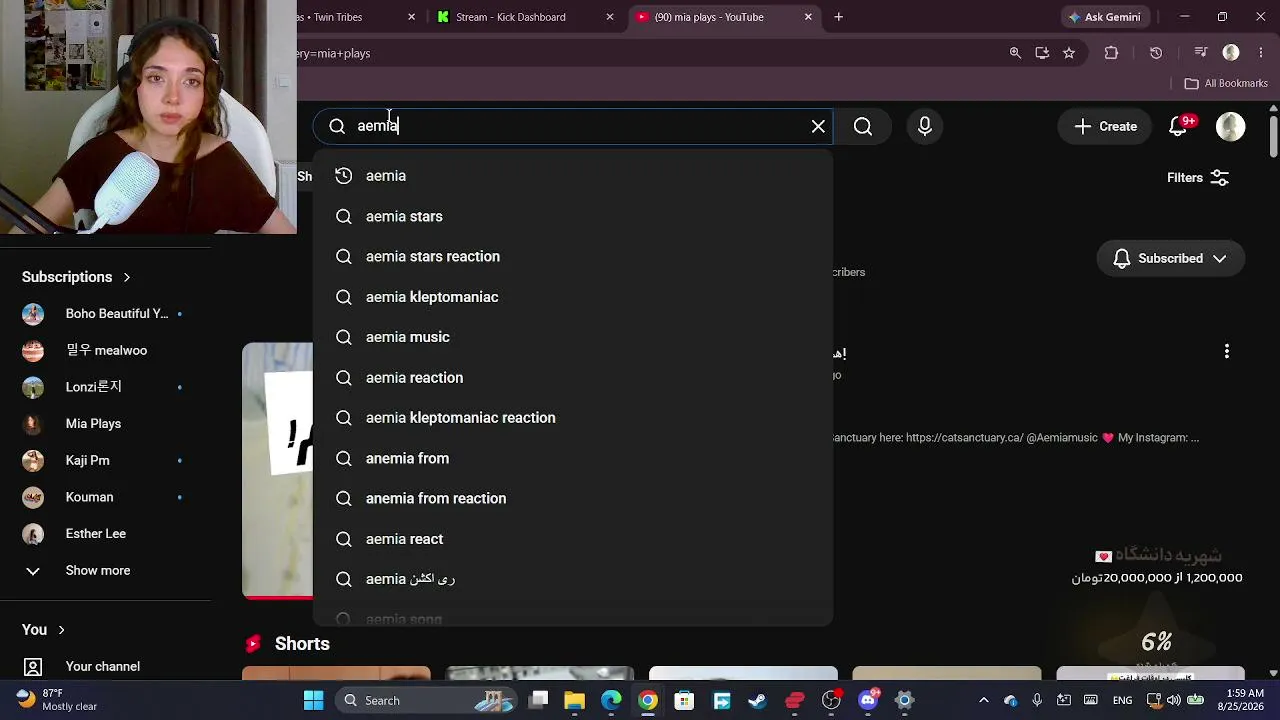Open Your channel in sidebar
The width and height of the screenshot is (1280, 720).
(x=103, y=666)
